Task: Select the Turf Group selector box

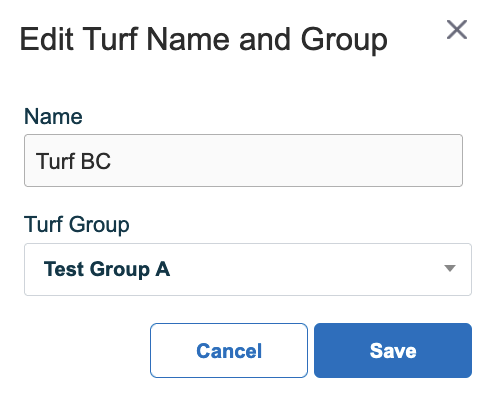Action: click(x=248, y=269)
